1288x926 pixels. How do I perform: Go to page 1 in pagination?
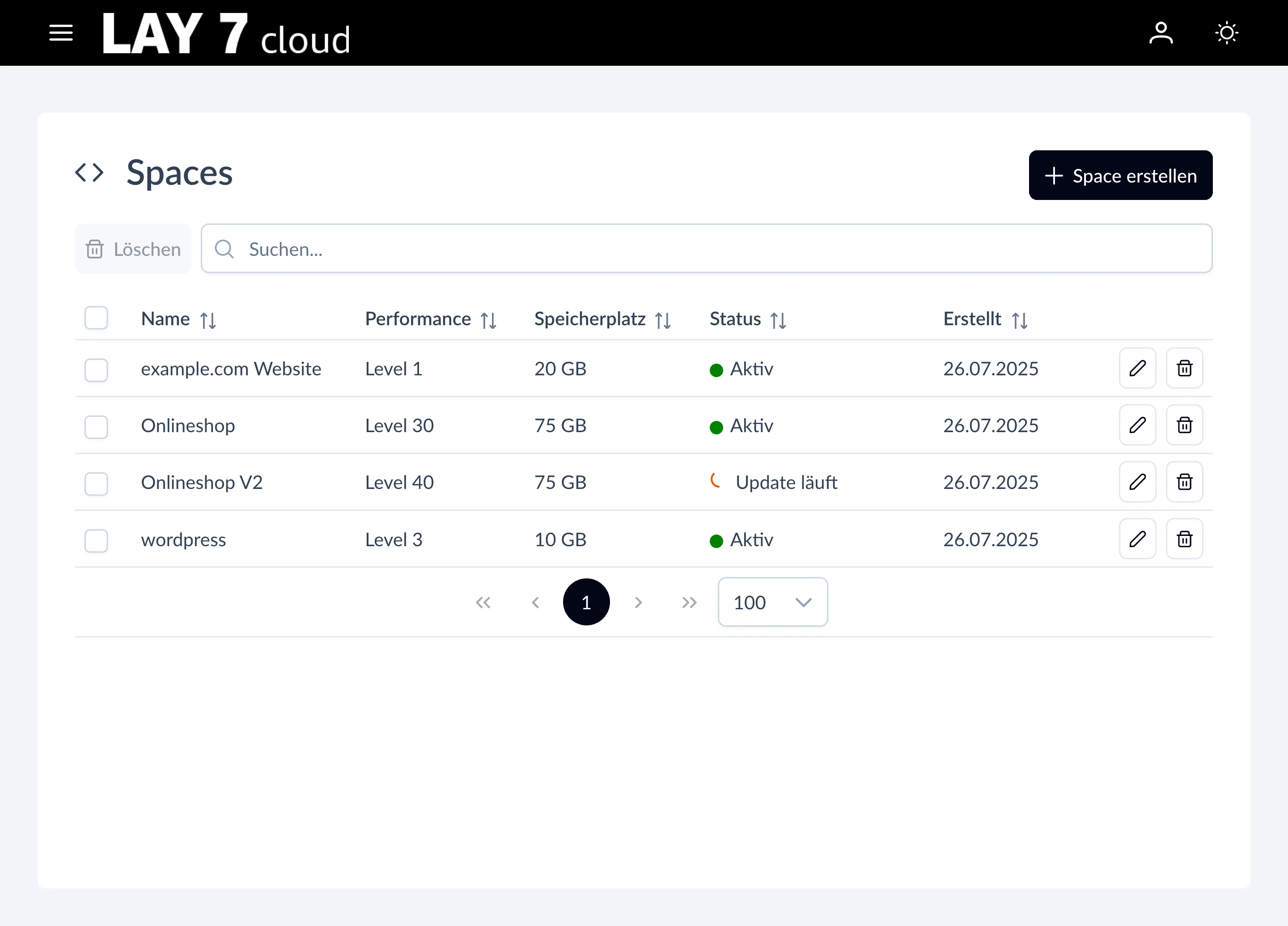pos(586,602)
